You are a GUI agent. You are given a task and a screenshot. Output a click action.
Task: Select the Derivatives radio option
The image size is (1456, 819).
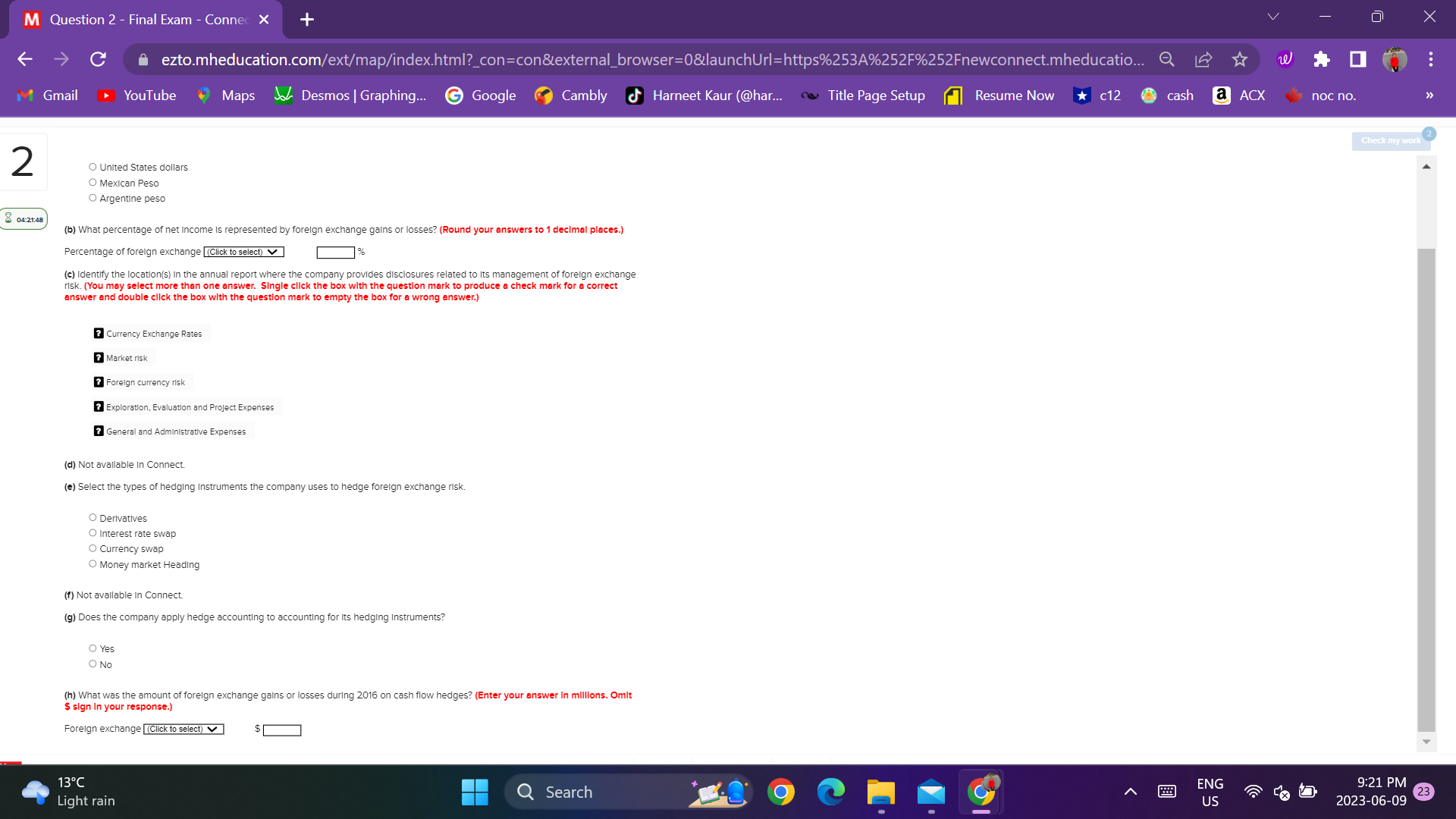coord(93,518)
